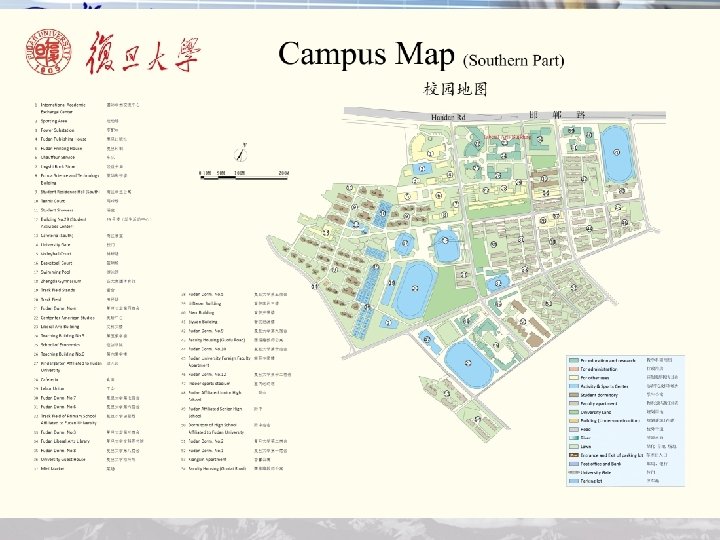Viewport: 720px width, 540px height.
Task: Click the 'Faculty apartment' legend swatch
Action: pyautogui.click(x=574, y=404)
